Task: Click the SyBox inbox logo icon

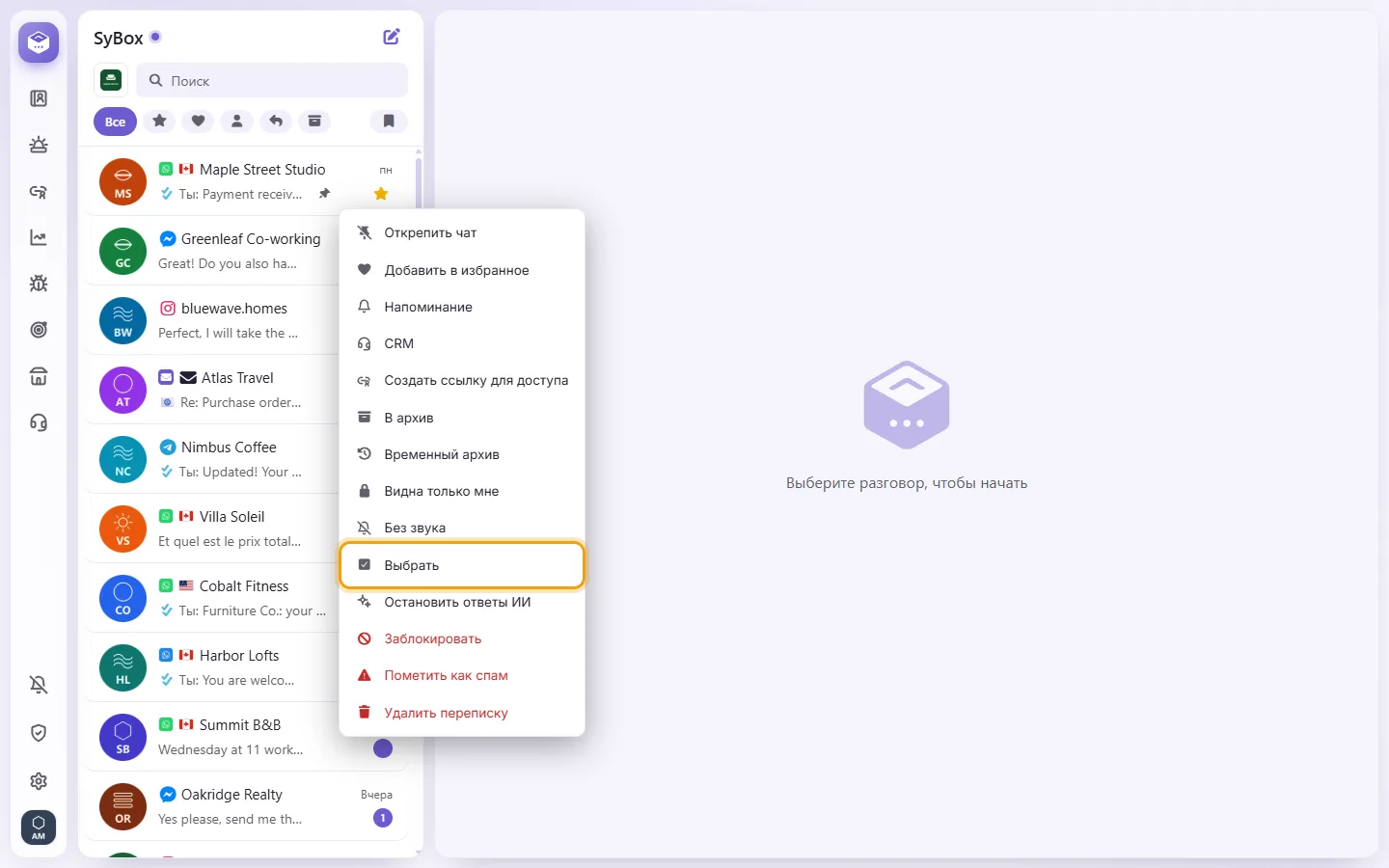Action: [x=39, y=42]
